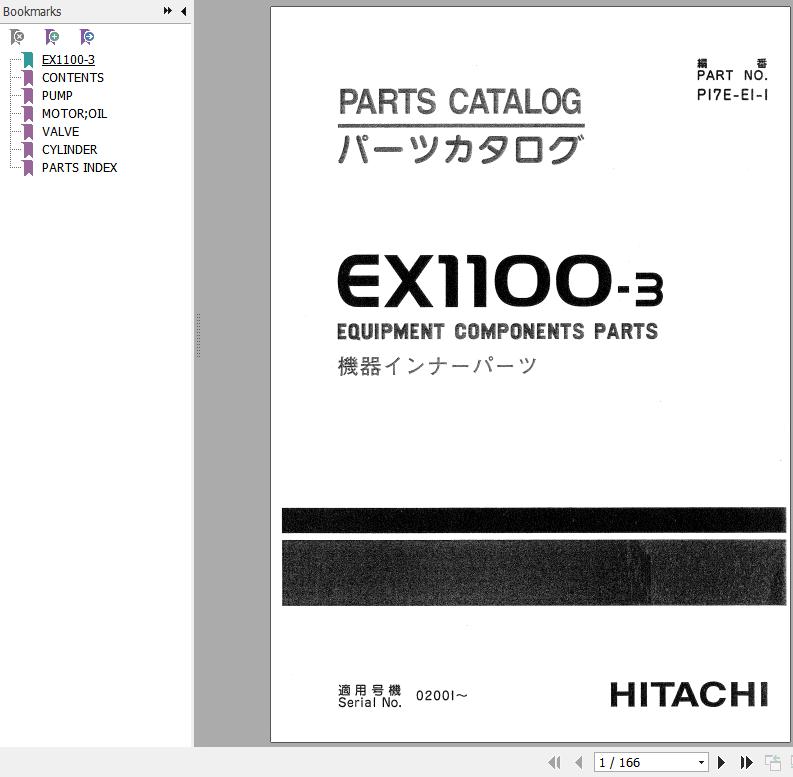Go to the next page

pyautogui.click(x=722, y=762)
